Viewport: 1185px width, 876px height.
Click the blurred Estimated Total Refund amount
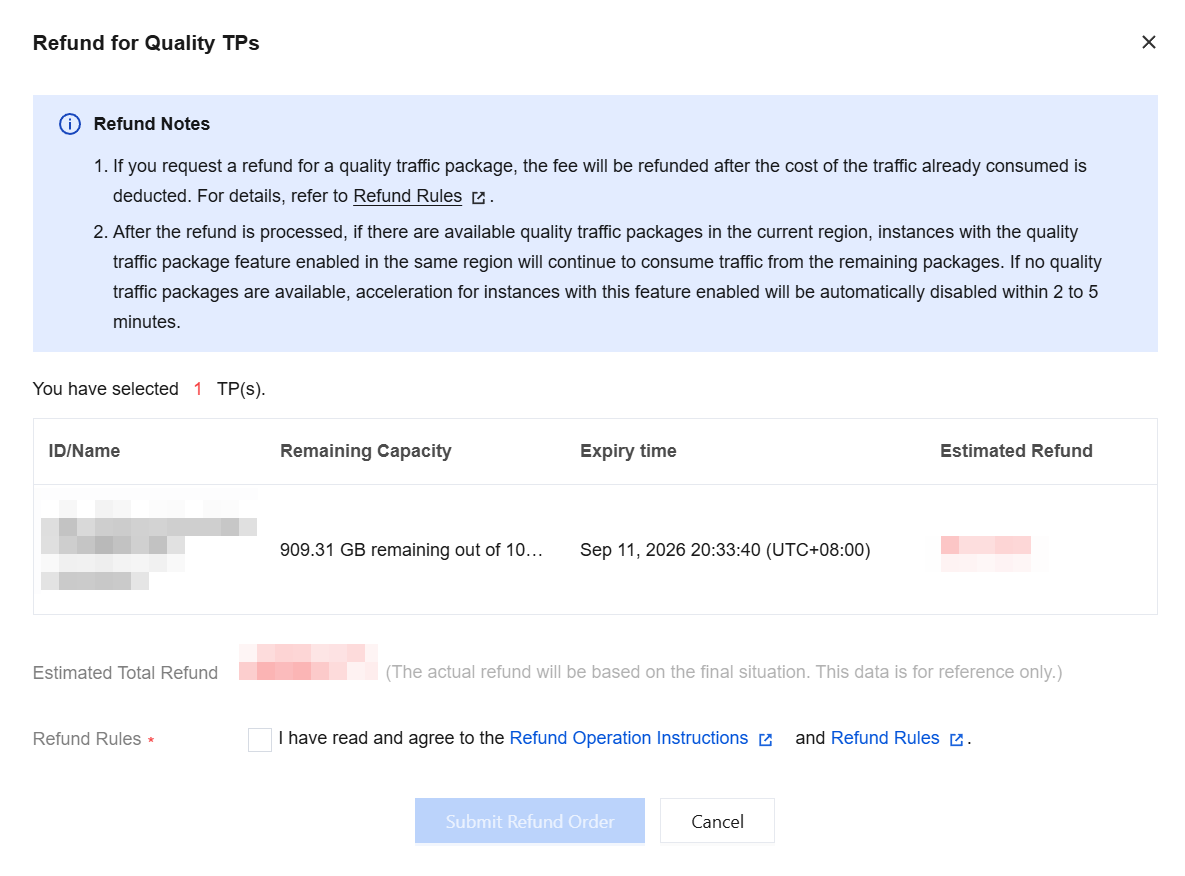coord(308,662)
